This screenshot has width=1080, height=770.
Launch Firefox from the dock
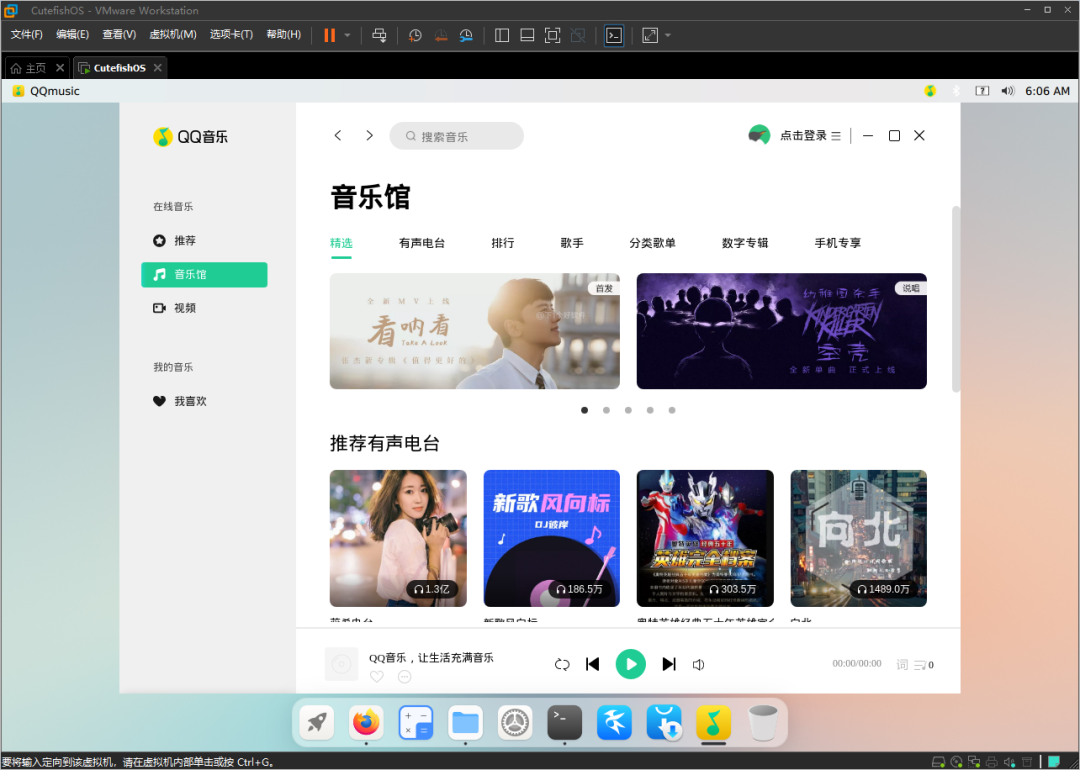tap(367, 721)
